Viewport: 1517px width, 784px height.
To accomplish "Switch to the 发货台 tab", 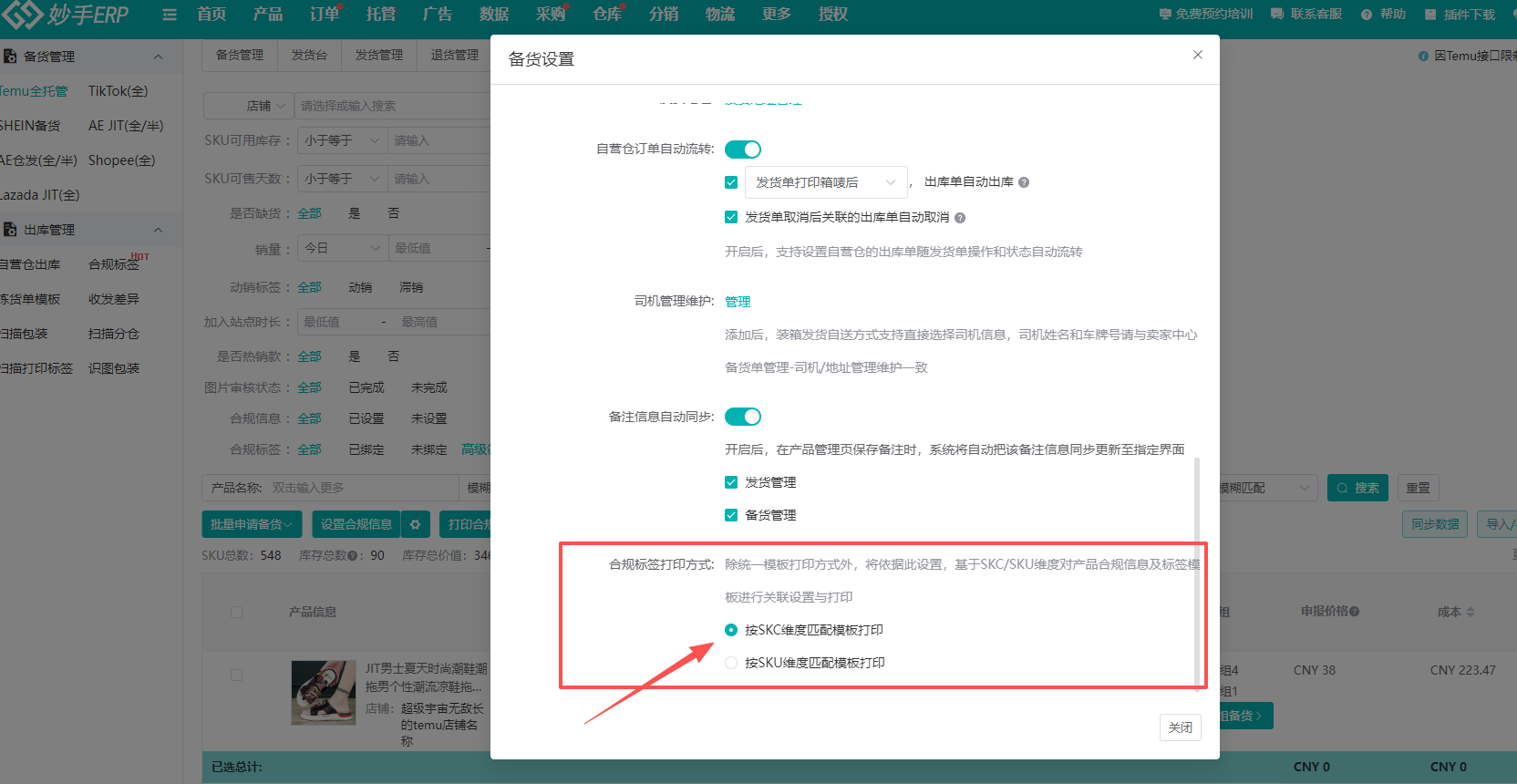I will (309, 56).
